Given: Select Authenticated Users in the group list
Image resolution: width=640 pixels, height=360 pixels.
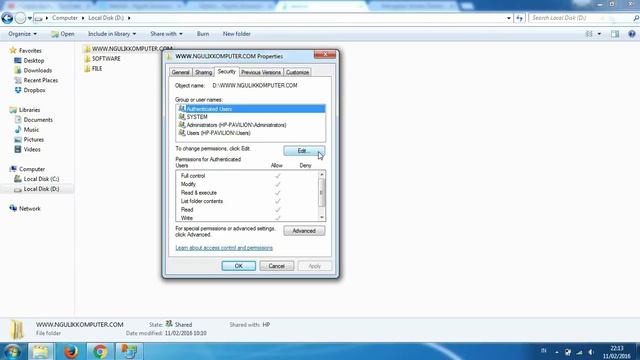Looking at the screenshot, I should coord(251,109).
